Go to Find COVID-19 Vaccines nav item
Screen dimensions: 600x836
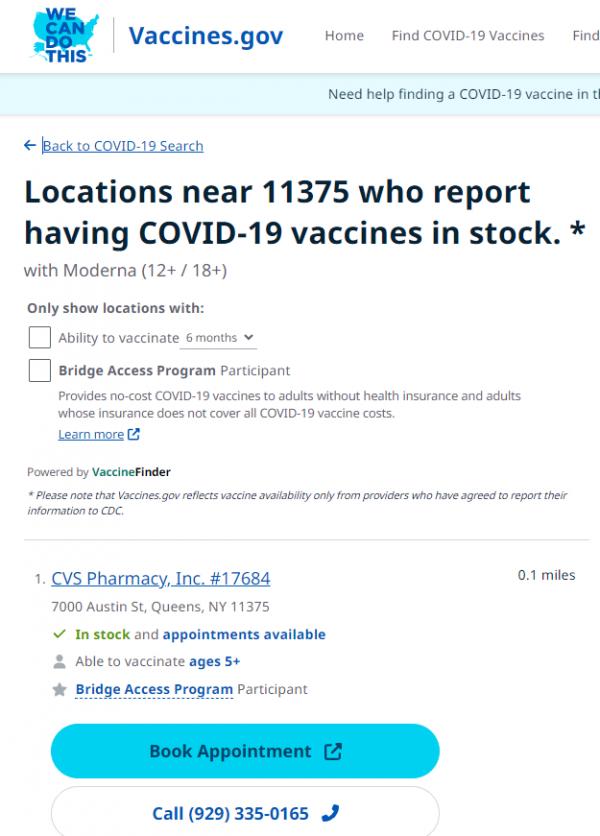coord(468,36)
